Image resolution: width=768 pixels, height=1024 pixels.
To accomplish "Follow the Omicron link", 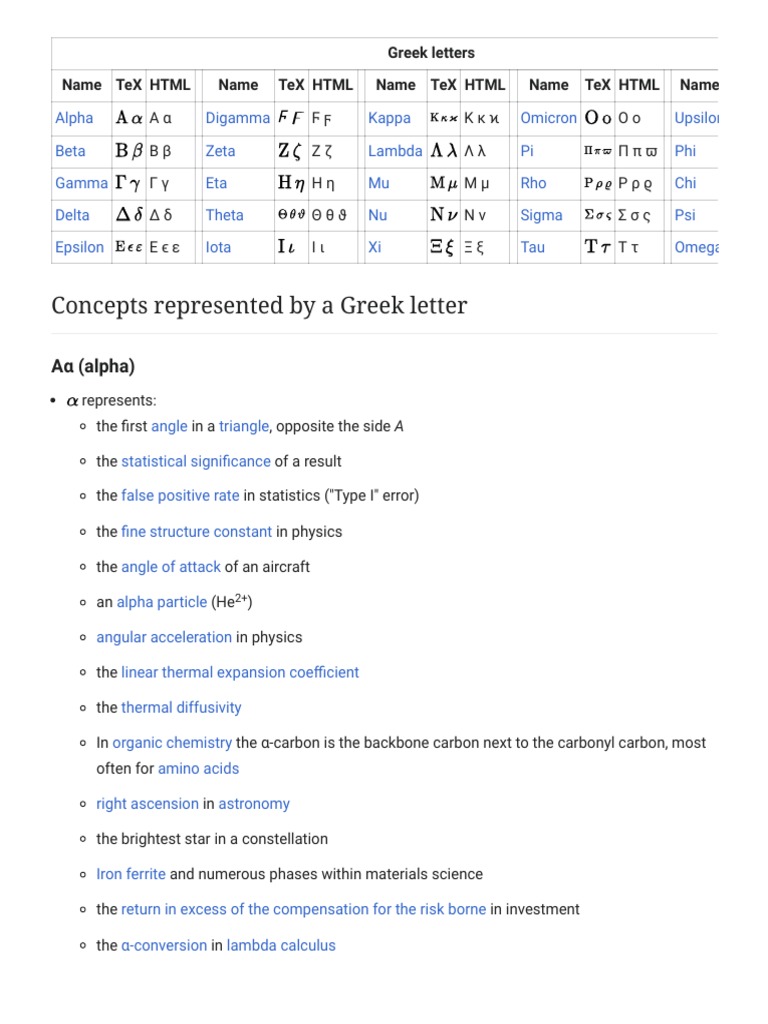I will pyautogui.click(x=548, y=118).
